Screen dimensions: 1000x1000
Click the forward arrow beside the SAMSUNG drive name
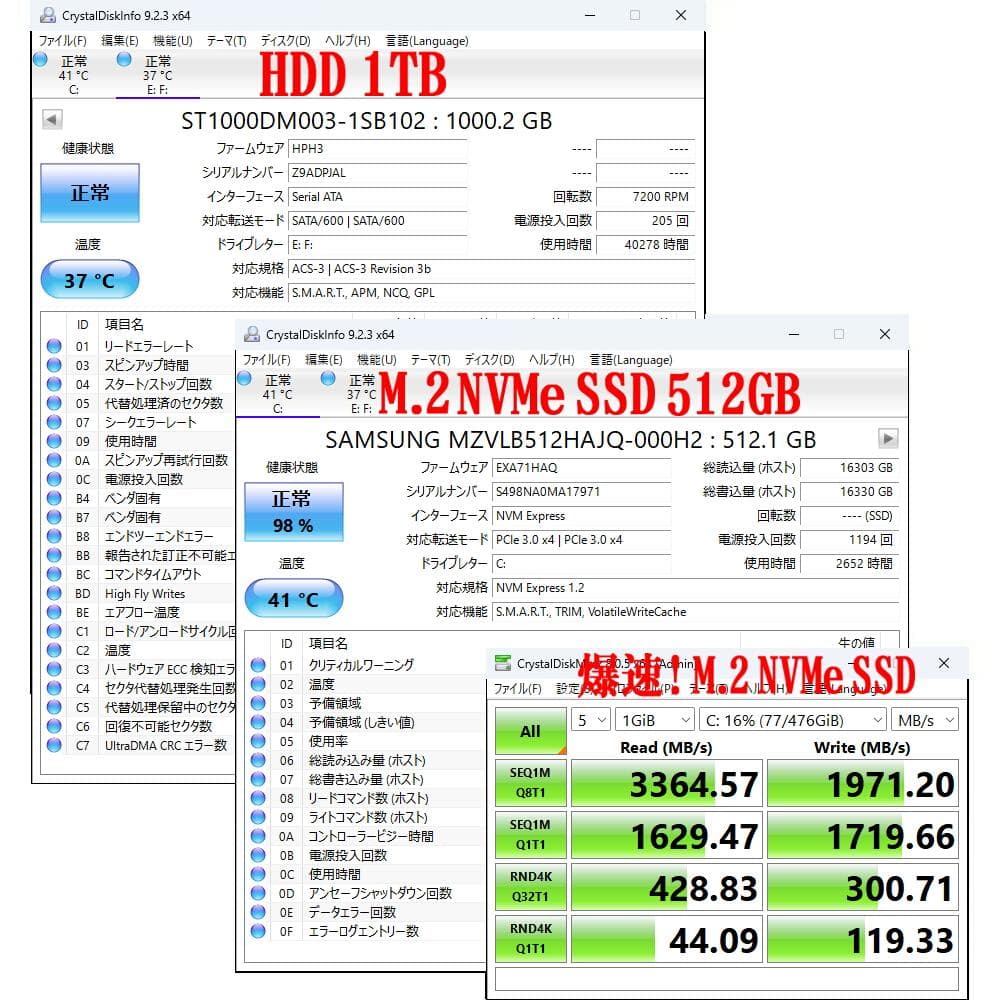888,438
